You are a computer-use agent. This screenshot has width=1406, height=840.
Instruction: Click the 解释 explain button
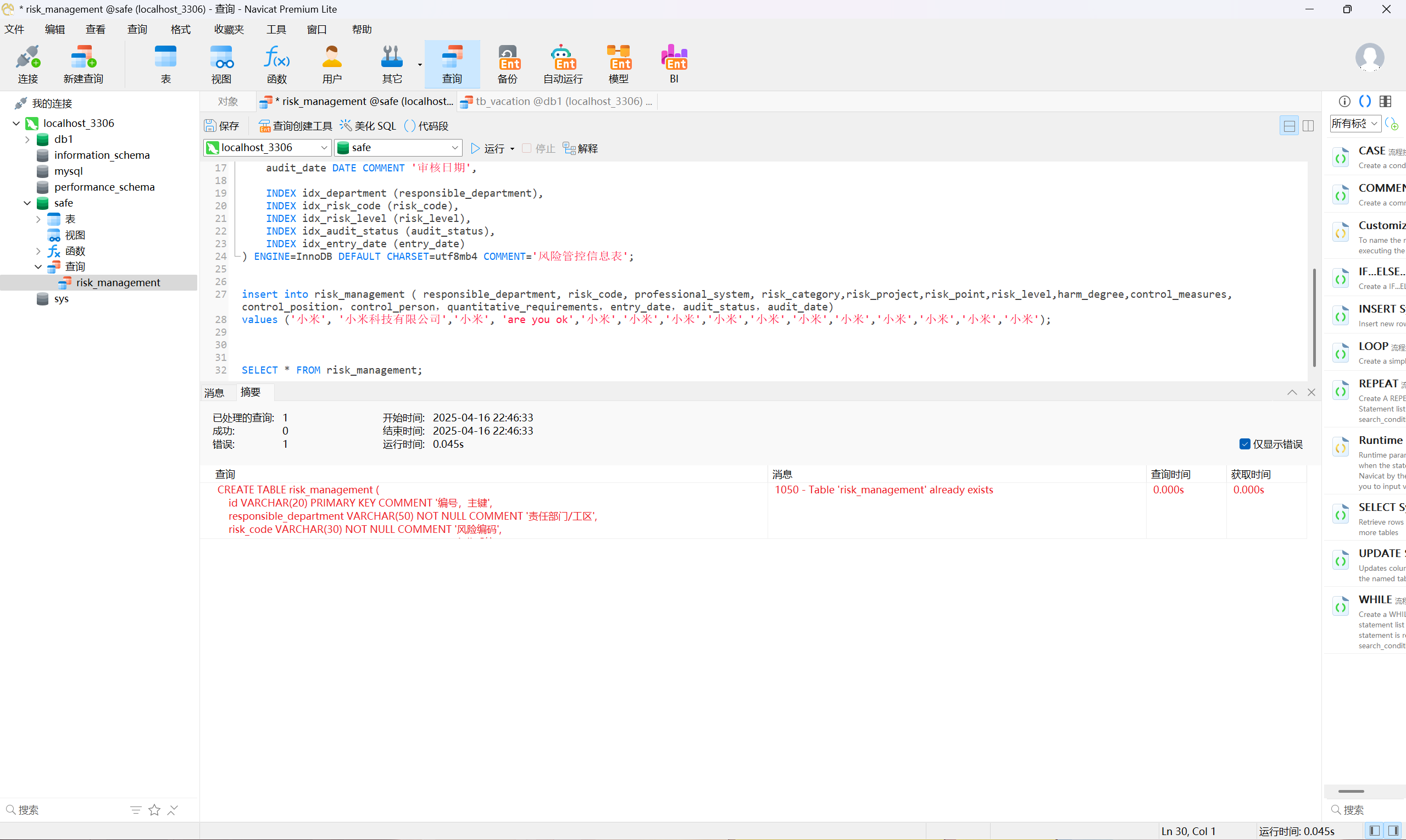coord(581,148)
